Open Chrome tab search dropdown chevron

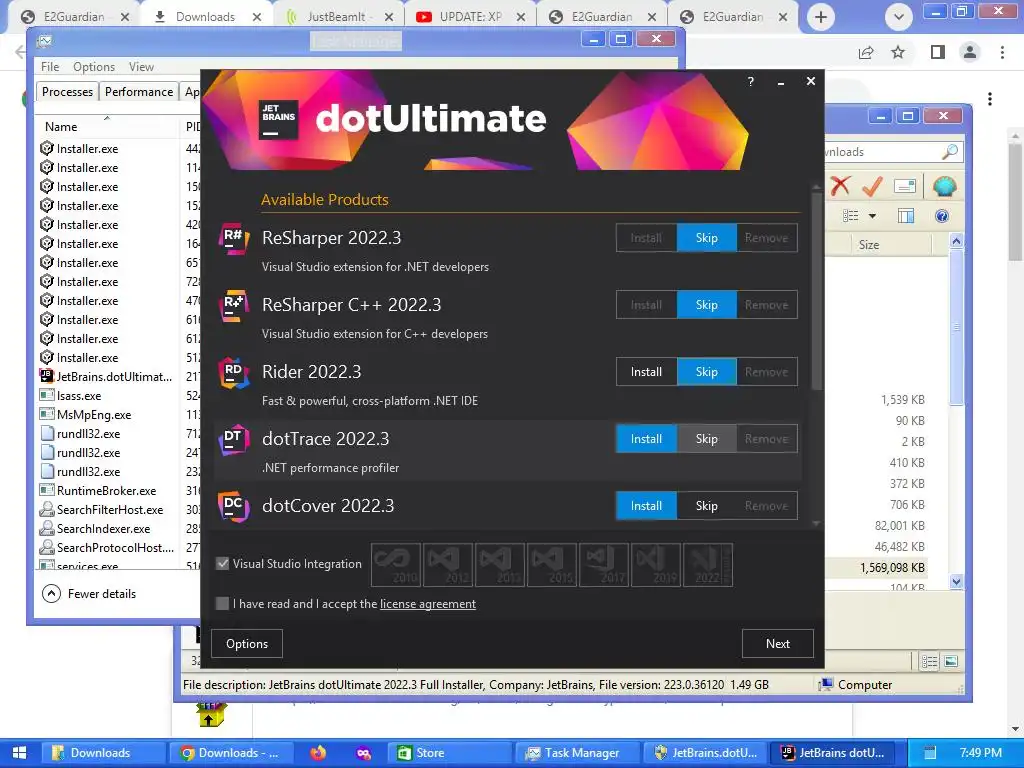pyautogui.click(x=899, y=17)
